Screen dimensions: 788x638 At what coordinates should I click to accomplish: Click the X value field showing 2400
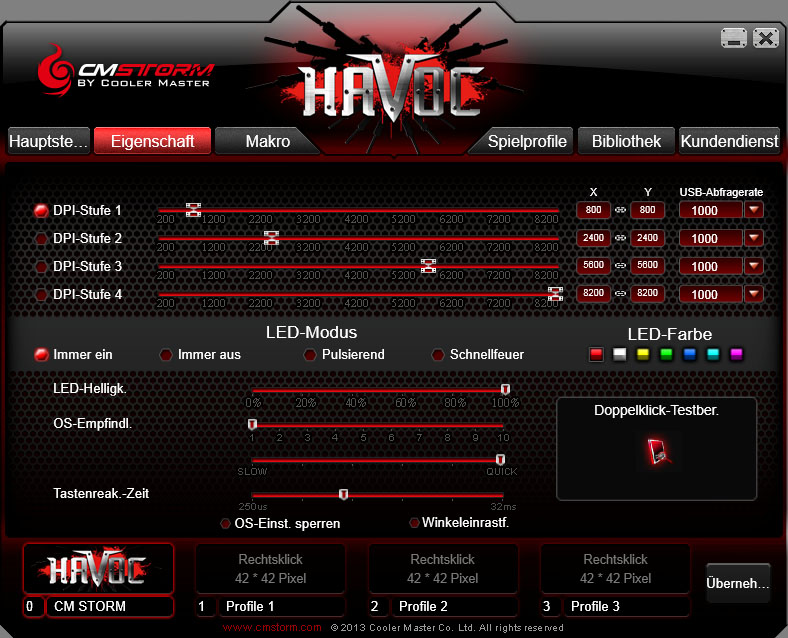pyautogui.click(x=594, y=238)
